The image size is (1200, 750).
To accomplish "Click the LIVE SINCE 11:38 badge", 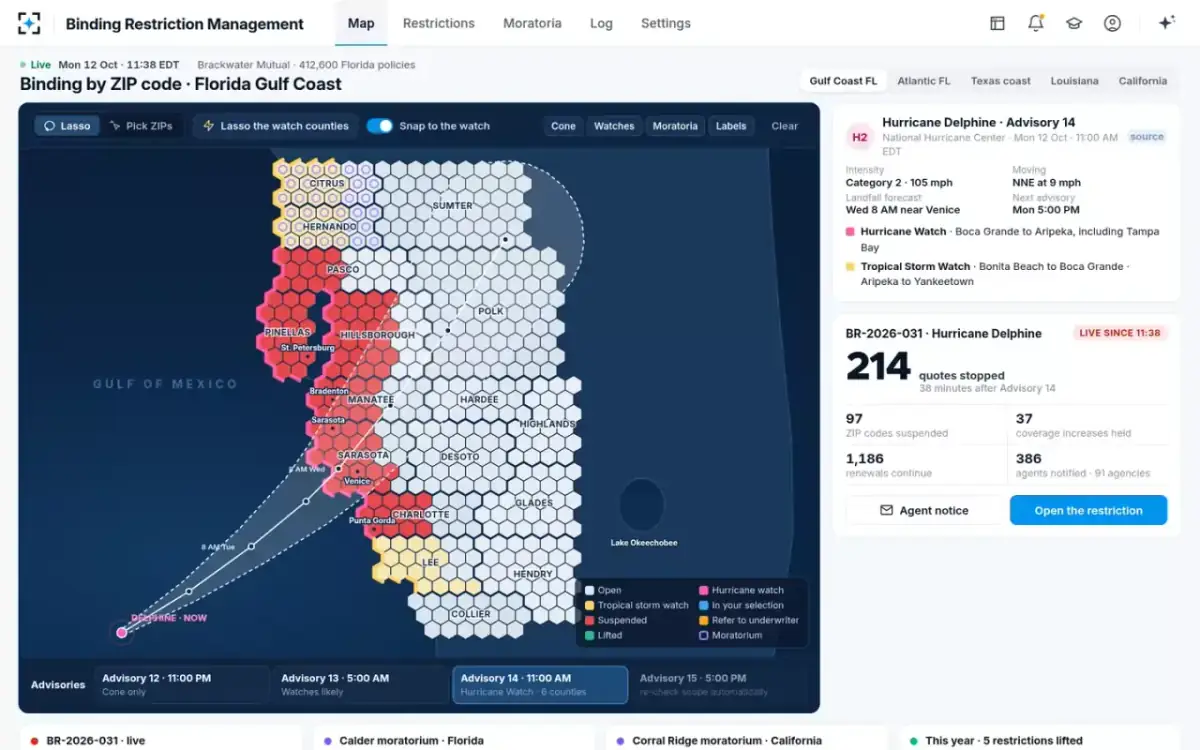I will 1120,333.
